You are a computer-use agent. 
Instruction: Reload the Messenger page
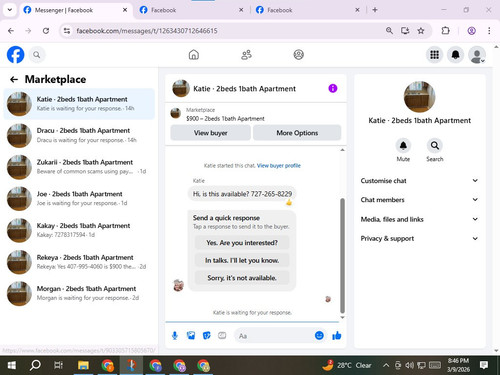[46, 31]
